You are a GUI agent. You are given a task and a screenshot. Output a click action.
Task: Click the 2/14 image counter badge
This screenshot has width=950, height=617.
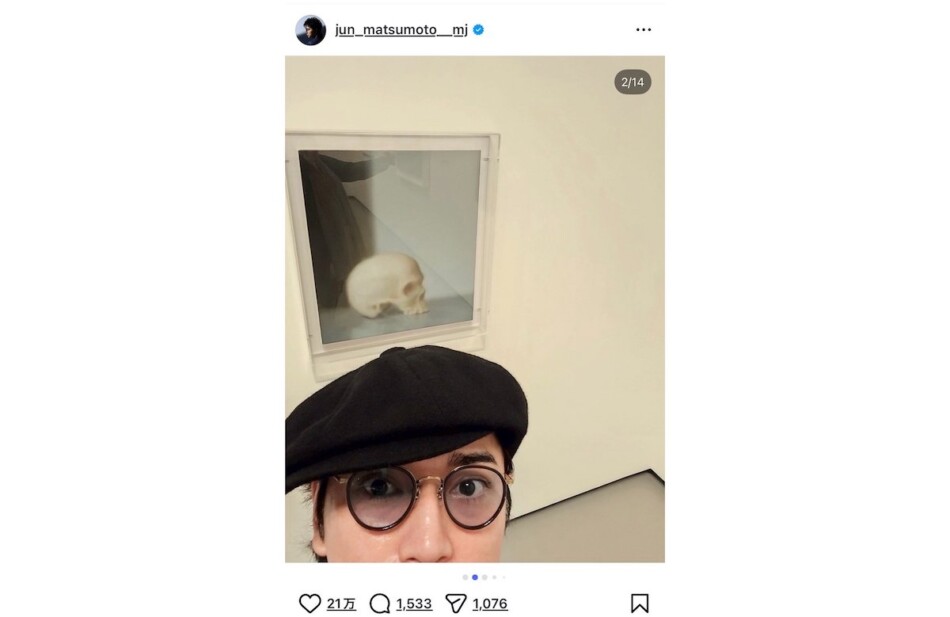tap(633, 82)
